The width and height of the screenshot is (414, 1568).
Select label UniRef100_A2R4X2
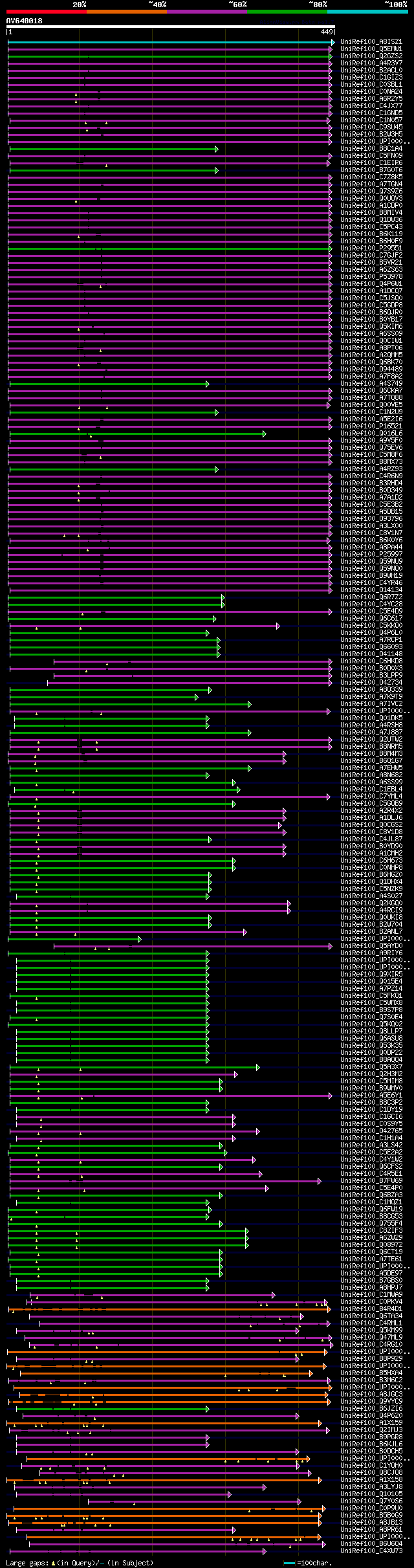click(371, 811)
